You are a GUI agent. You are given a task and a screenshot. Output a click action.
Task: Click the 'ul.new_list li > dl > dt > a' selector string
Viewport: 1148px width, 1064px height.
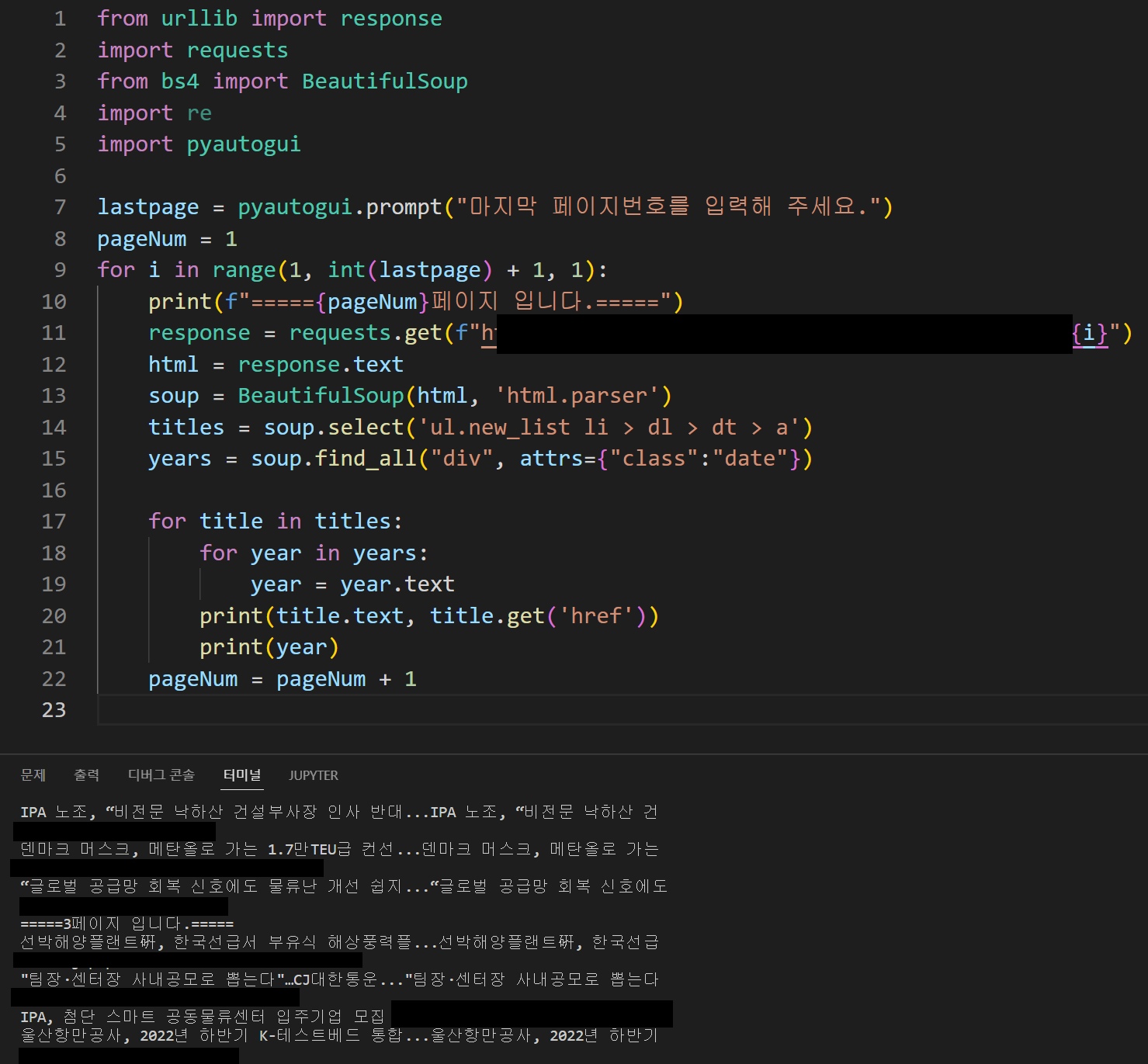[609, 428]
